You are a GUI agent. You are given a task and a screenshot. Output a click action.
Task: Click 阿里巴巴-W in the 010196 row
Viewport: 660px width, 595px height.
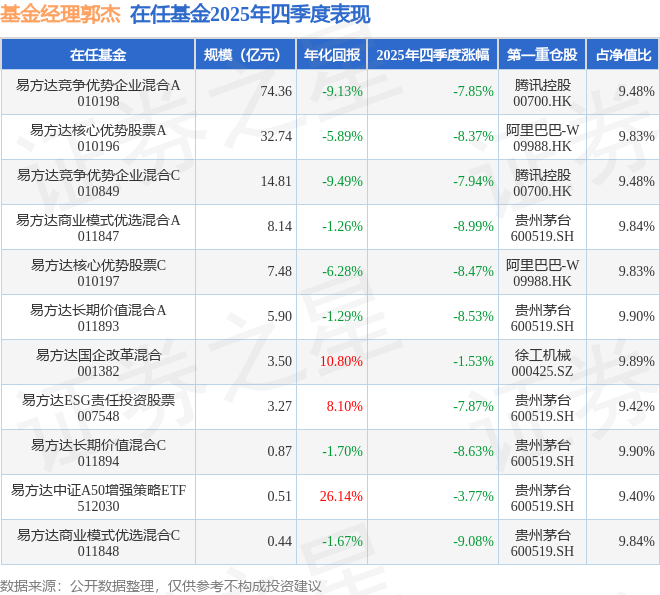tap(542, 130)
